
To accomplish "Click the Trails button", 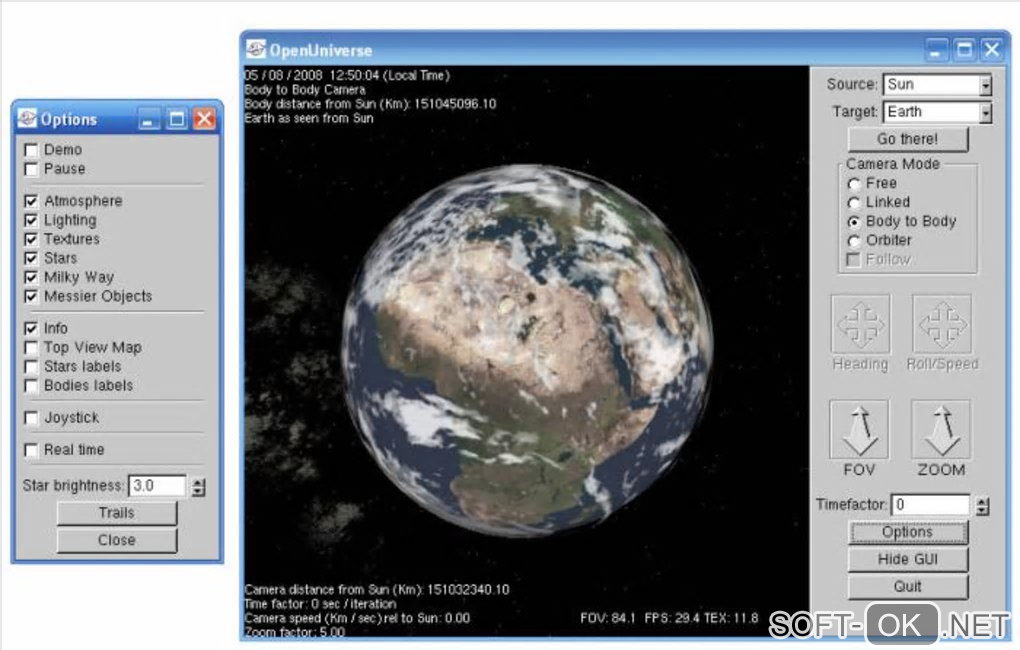I will [x=116, y=513].
